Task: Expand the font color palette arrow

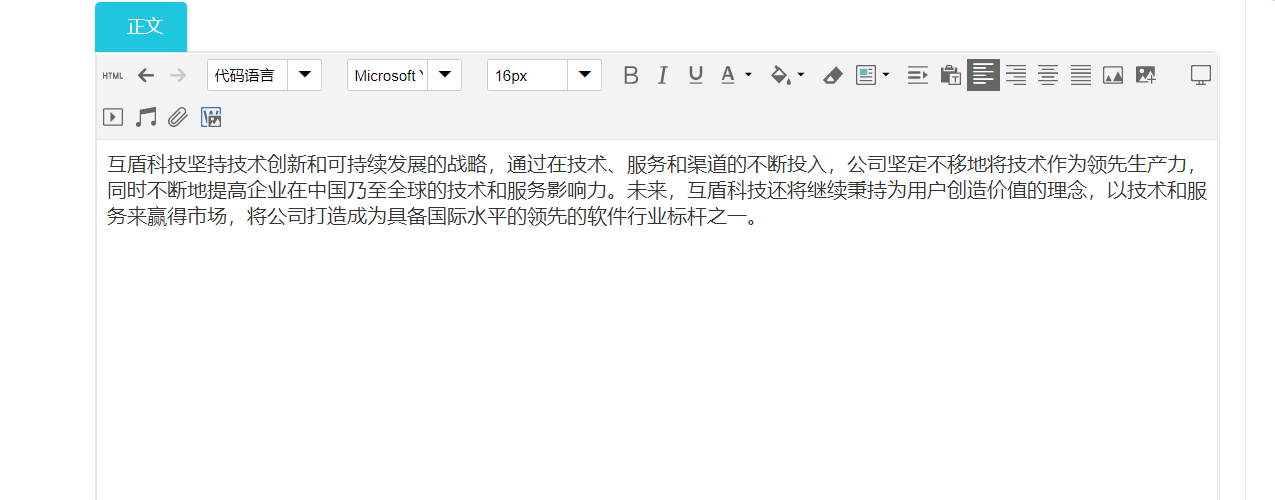Action: (x=748, y=75)
